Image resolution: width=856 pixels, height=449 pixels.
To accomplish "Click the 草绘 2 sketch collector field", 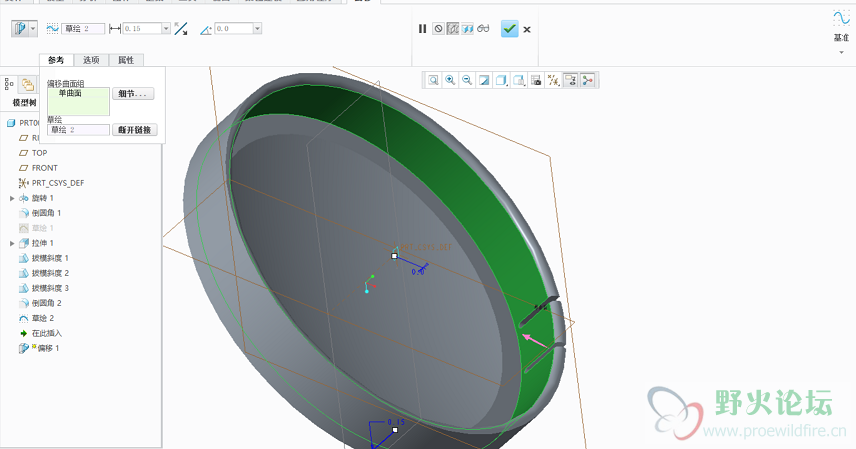I will (x=83, y=28).
